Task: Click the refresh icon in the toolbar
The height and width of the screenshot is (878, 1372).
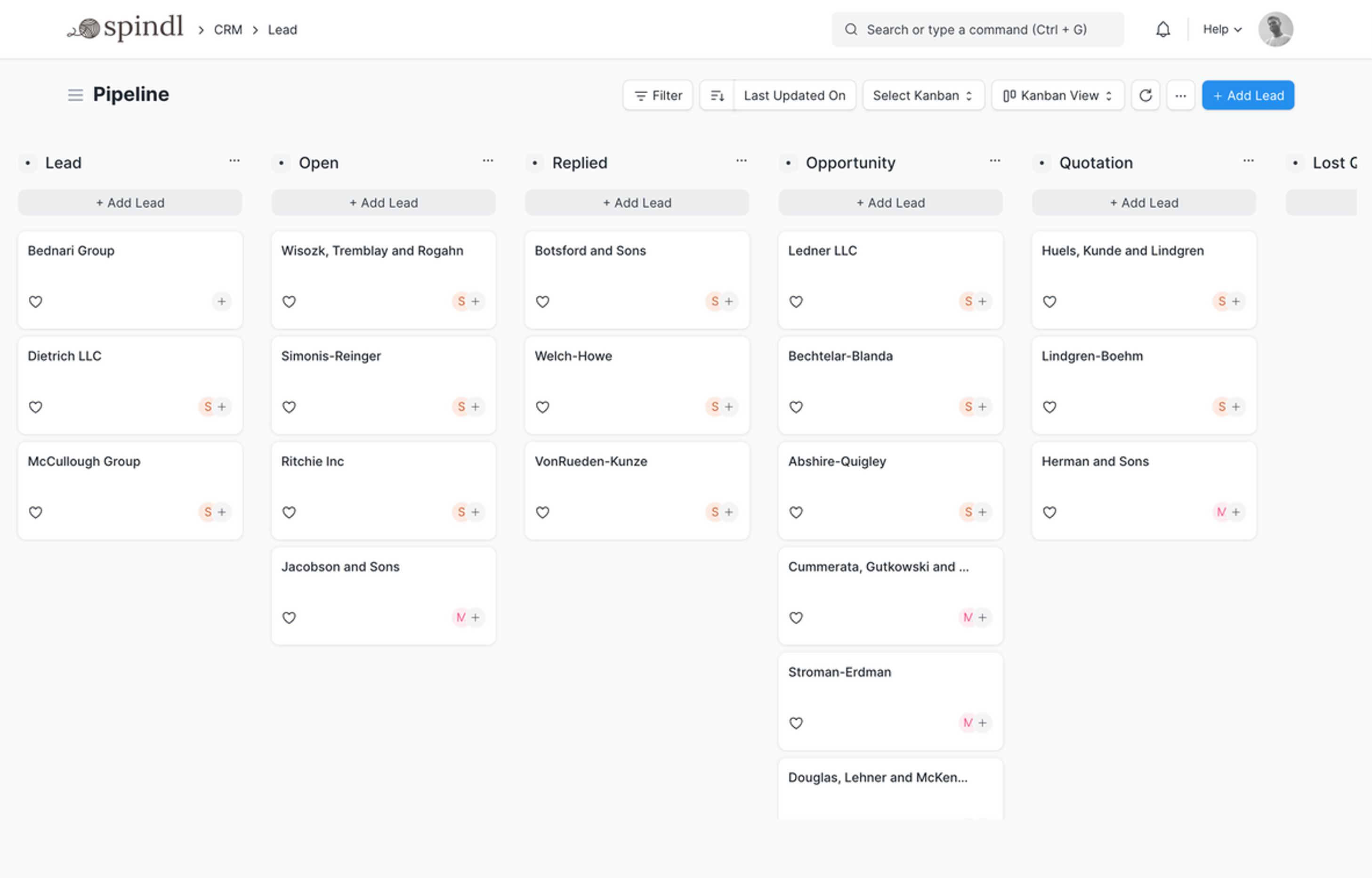Action: (x=1145, y=95)
